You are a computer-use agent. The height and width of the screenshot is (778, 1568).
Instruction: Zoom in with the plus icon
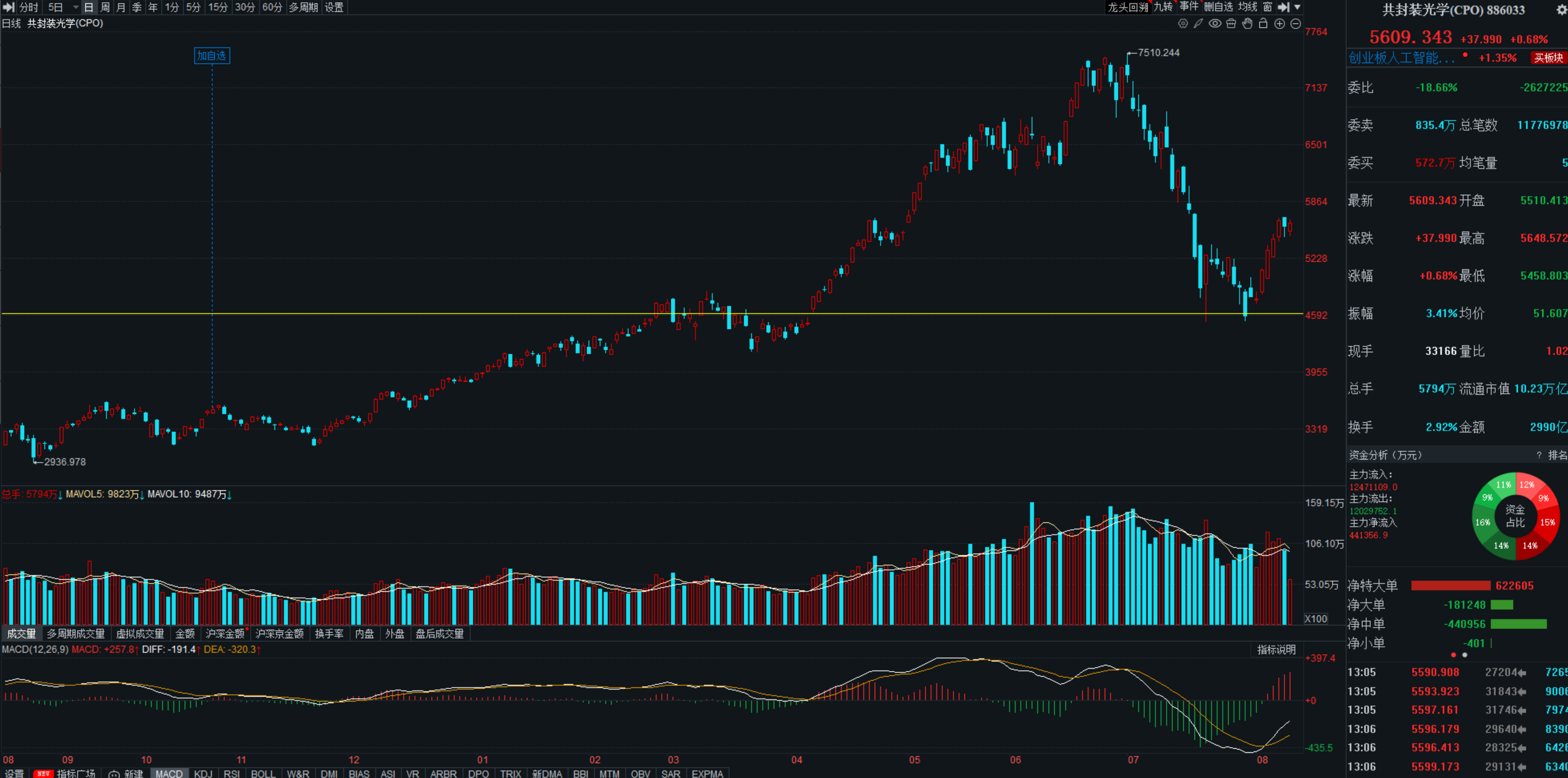click(x=1280, y=23)
